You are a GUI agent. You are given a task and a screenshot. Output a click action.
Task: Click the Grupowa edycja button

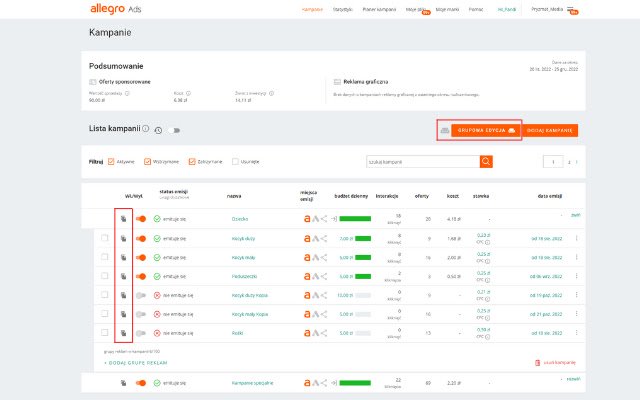[x=485, y=131]
